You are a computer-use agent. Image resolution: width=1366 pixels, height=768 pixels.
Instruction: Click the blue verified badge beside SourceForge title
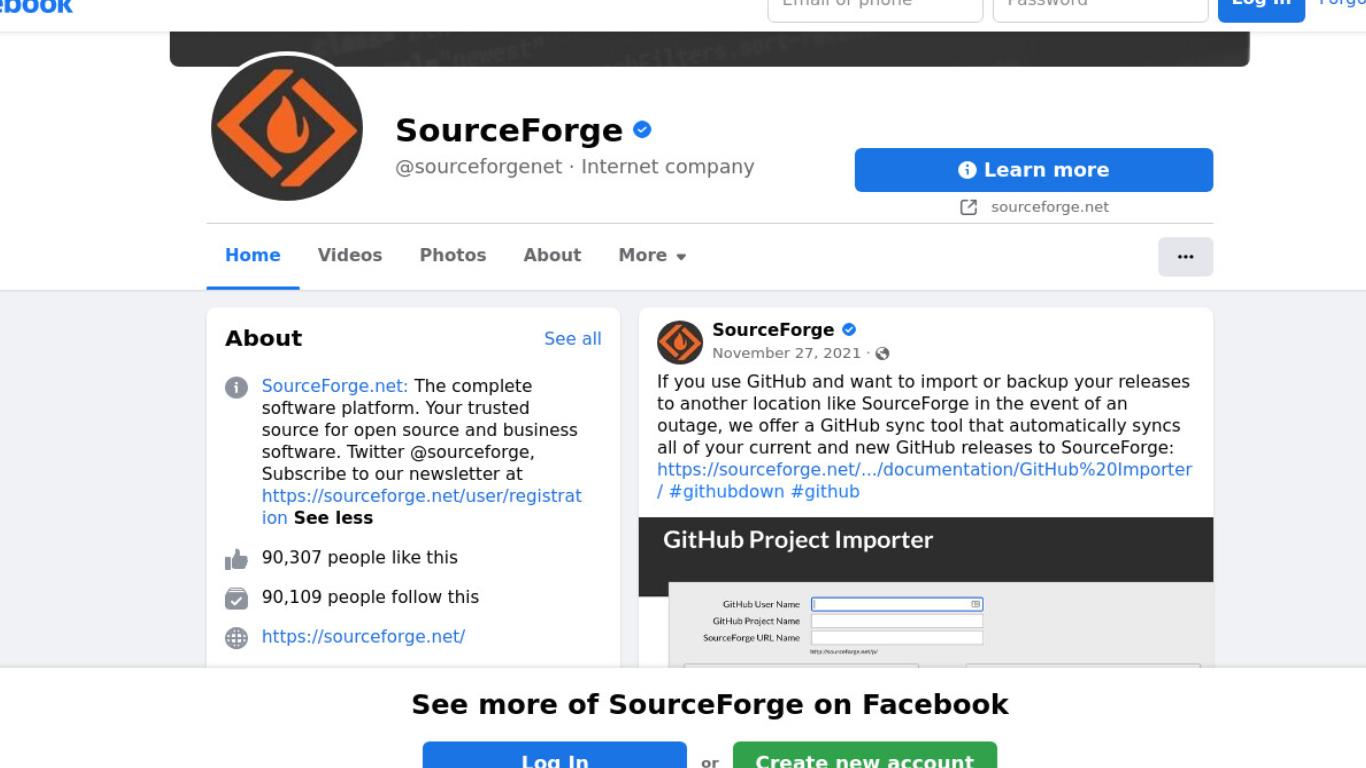[643, 129]
